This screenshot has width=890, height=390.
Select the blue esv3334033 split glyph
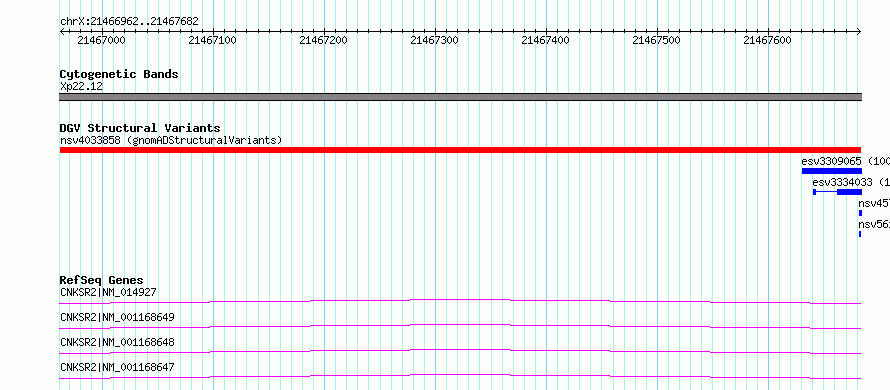tap(837, 192)
